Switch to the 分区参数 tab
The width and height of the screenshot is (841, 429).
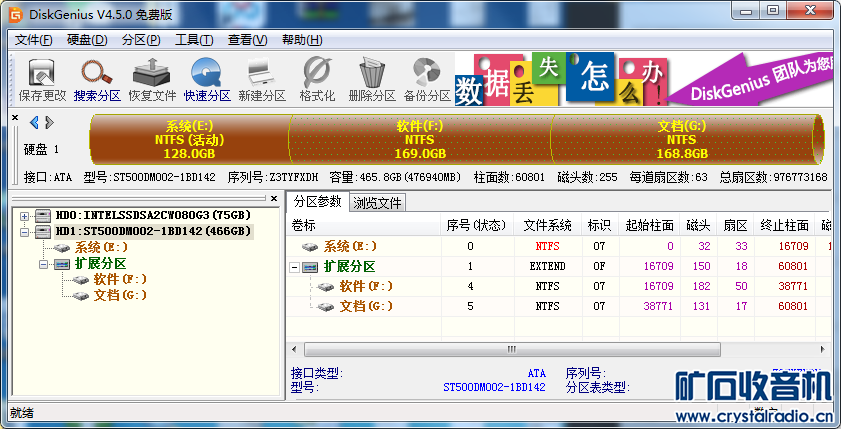point(318,201)
